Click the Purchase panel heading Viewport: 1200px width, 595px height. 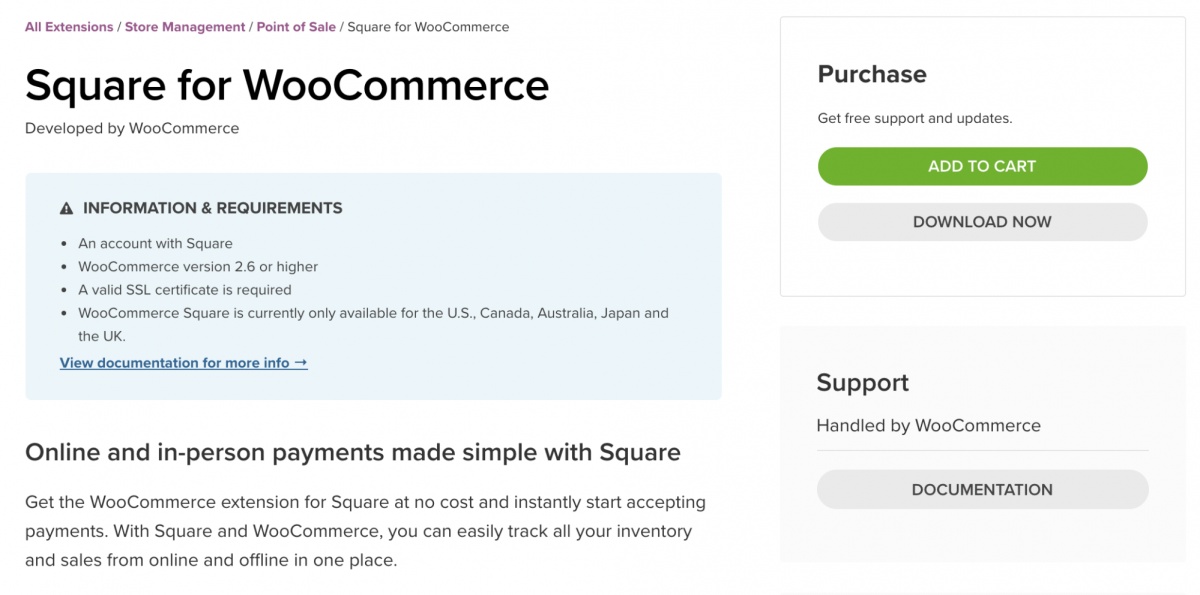pos(872,74)
